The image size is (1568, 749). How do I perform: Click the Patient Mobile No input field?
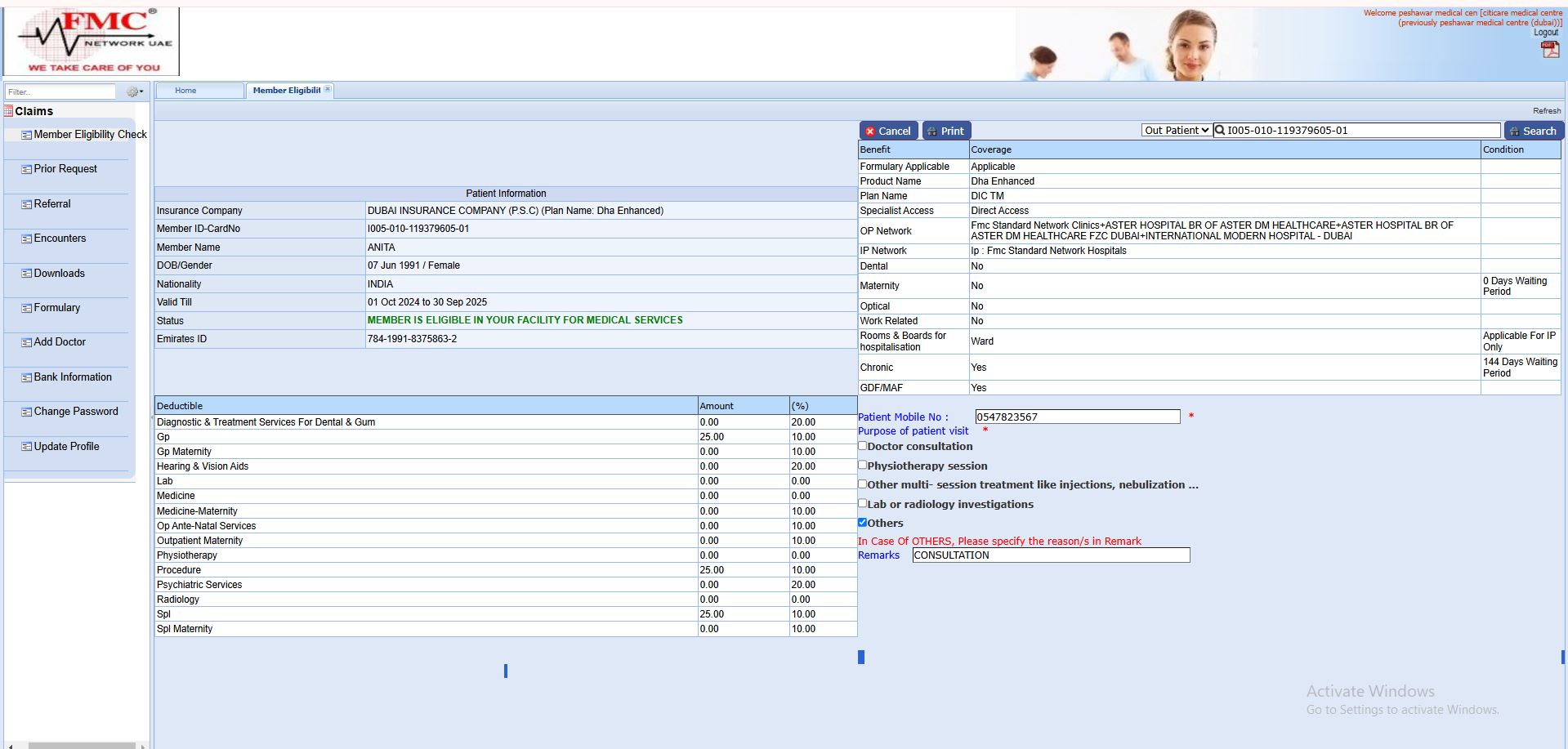point(1077,417)
